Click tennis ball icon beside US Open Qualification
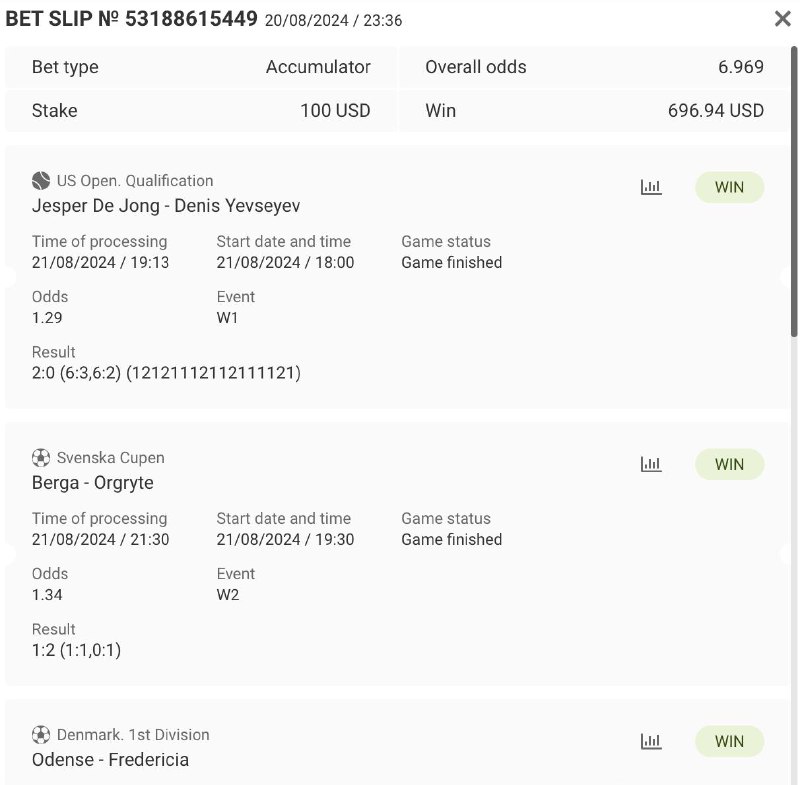The height and width of the screenshot is (785, 800). click(x=41, y=181)
